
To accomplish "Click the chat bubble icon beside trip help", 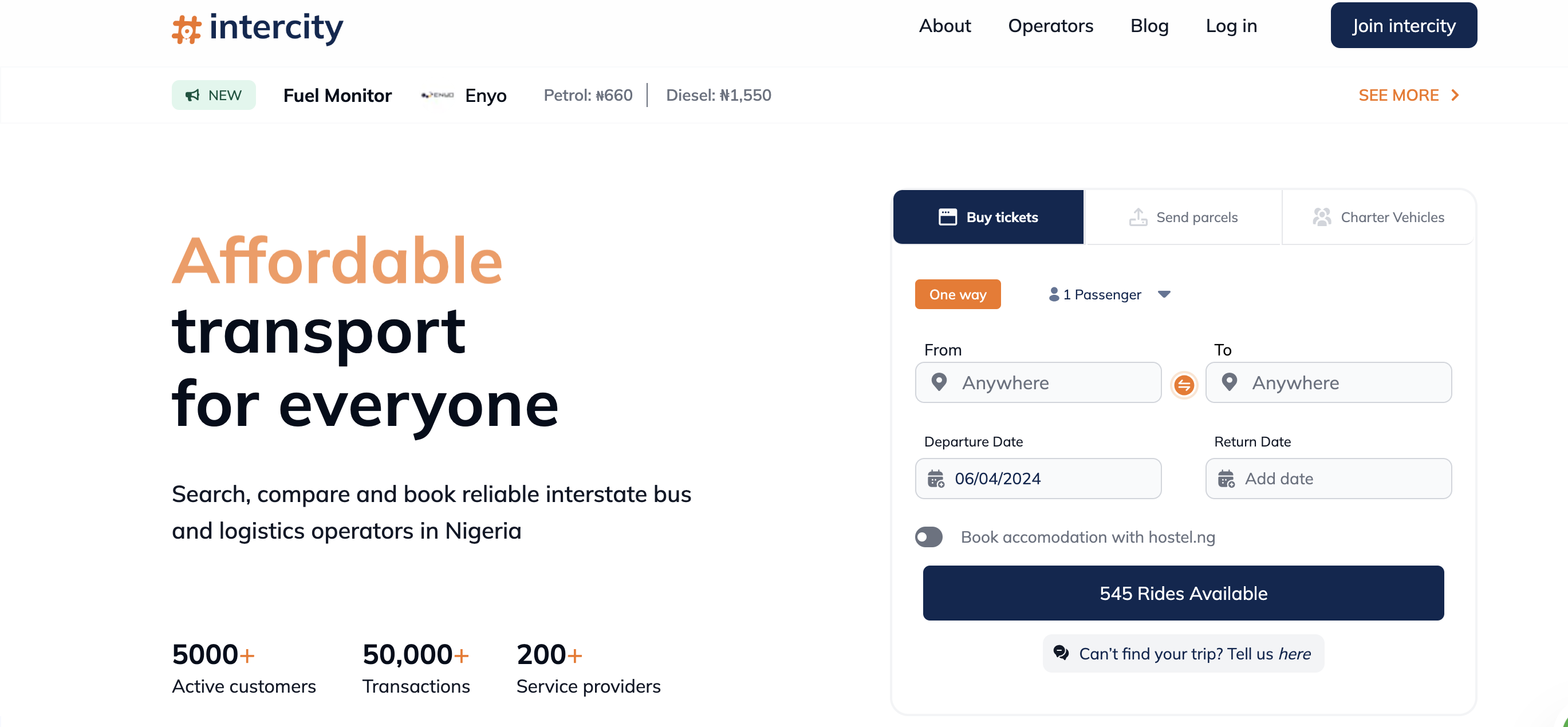I will pyautogui.click(x=1061, y=653).
